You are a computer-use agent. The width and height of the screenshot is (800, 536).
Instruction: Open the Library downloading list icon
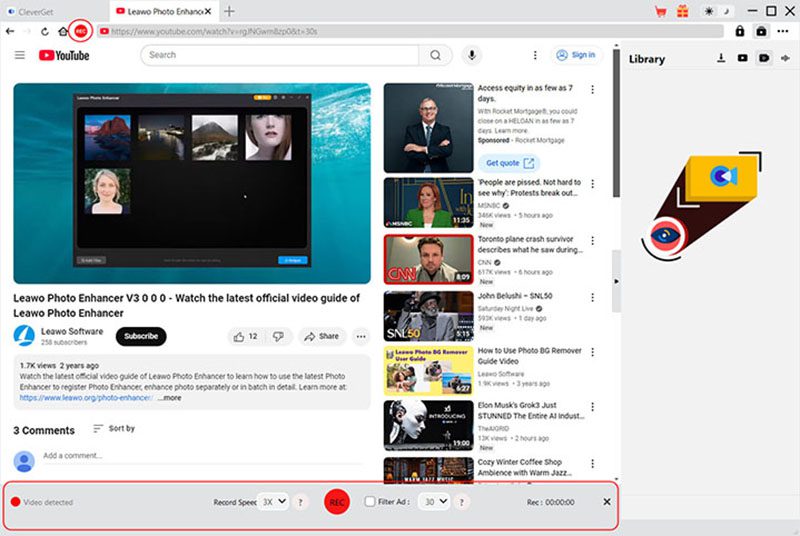pos(721,59)
